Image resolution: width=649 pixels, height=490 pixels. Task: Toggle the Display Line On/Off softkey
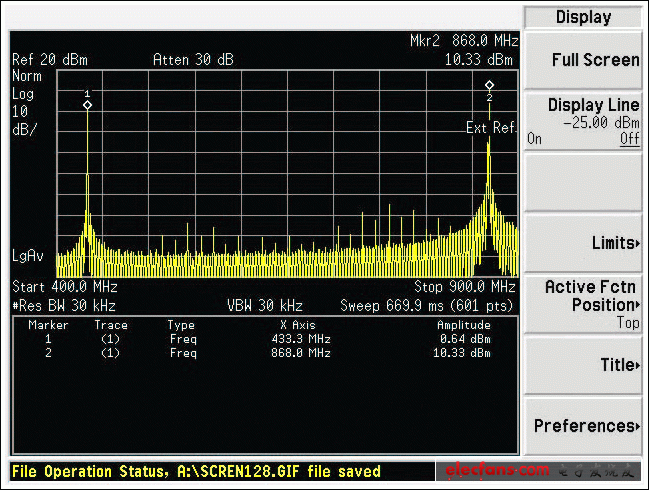[585, 121]
